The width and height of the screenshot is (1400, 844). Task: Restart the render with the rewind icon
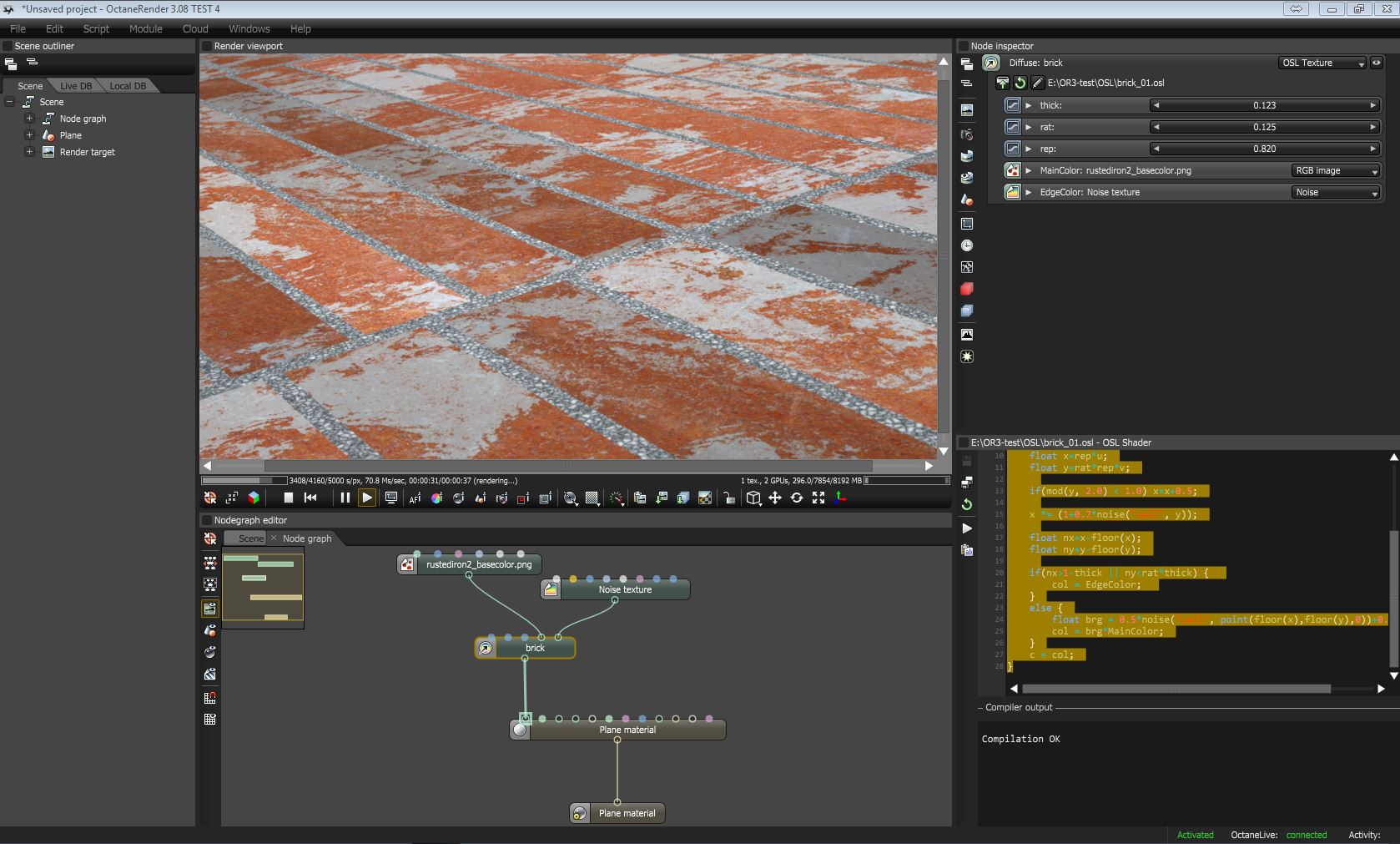[310, 498]
